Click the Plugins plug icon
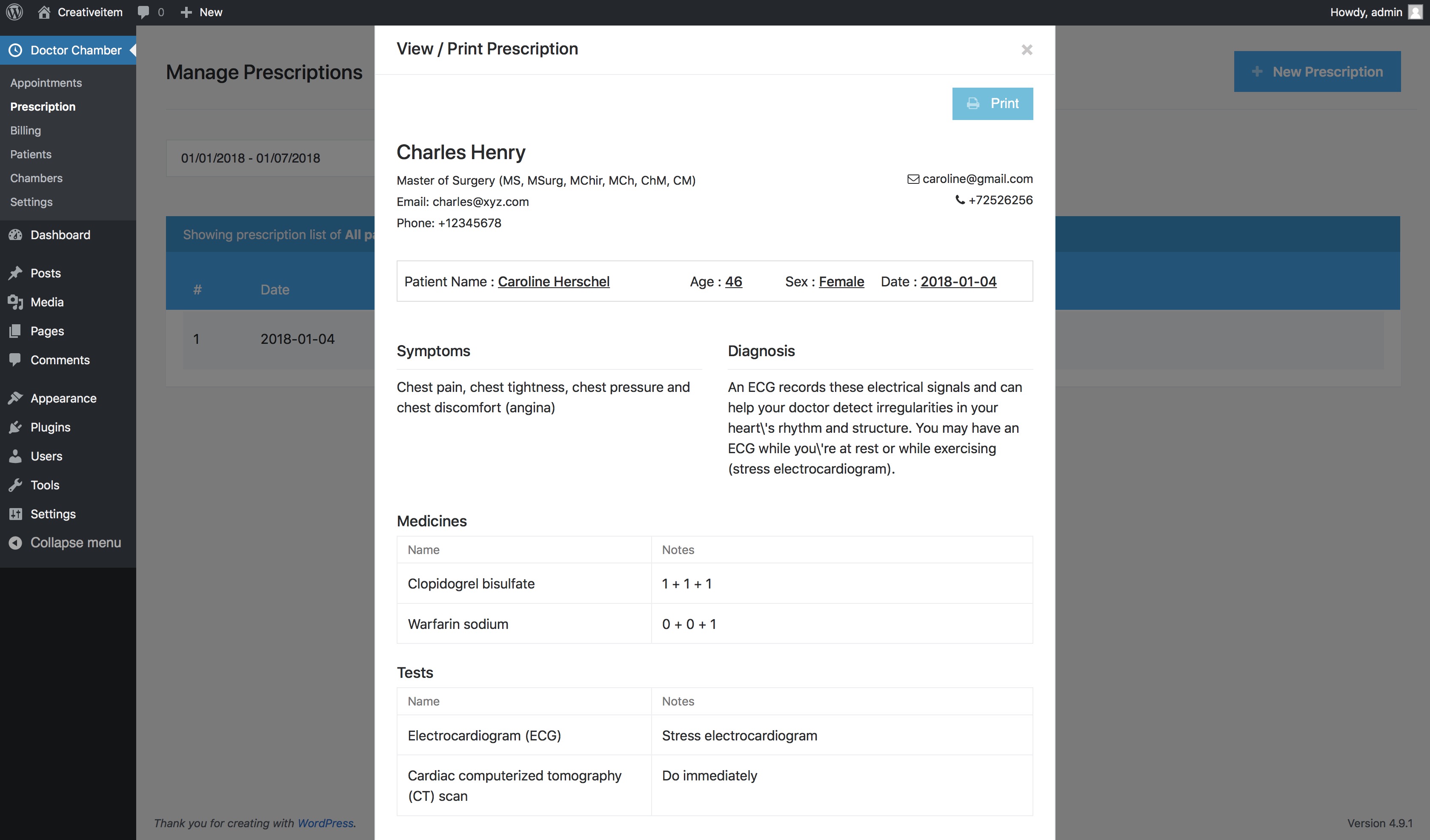Viewport: 1430px width, 840px height. click(x=16, y=427)
